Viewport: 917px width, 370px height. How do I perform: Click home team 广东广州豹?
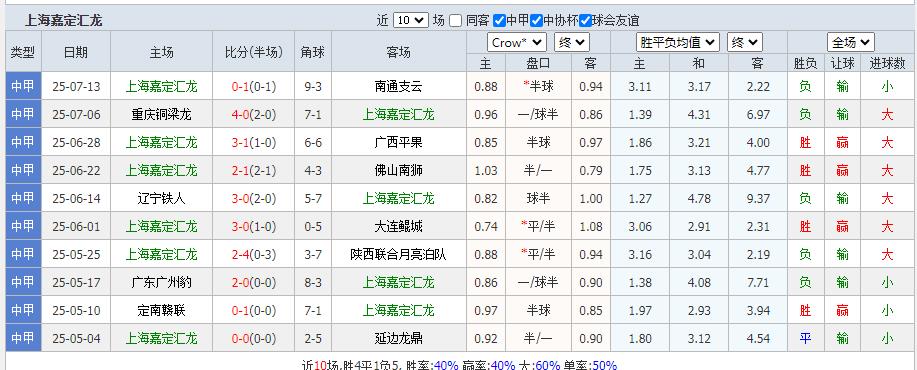click(x=161, y=282)
